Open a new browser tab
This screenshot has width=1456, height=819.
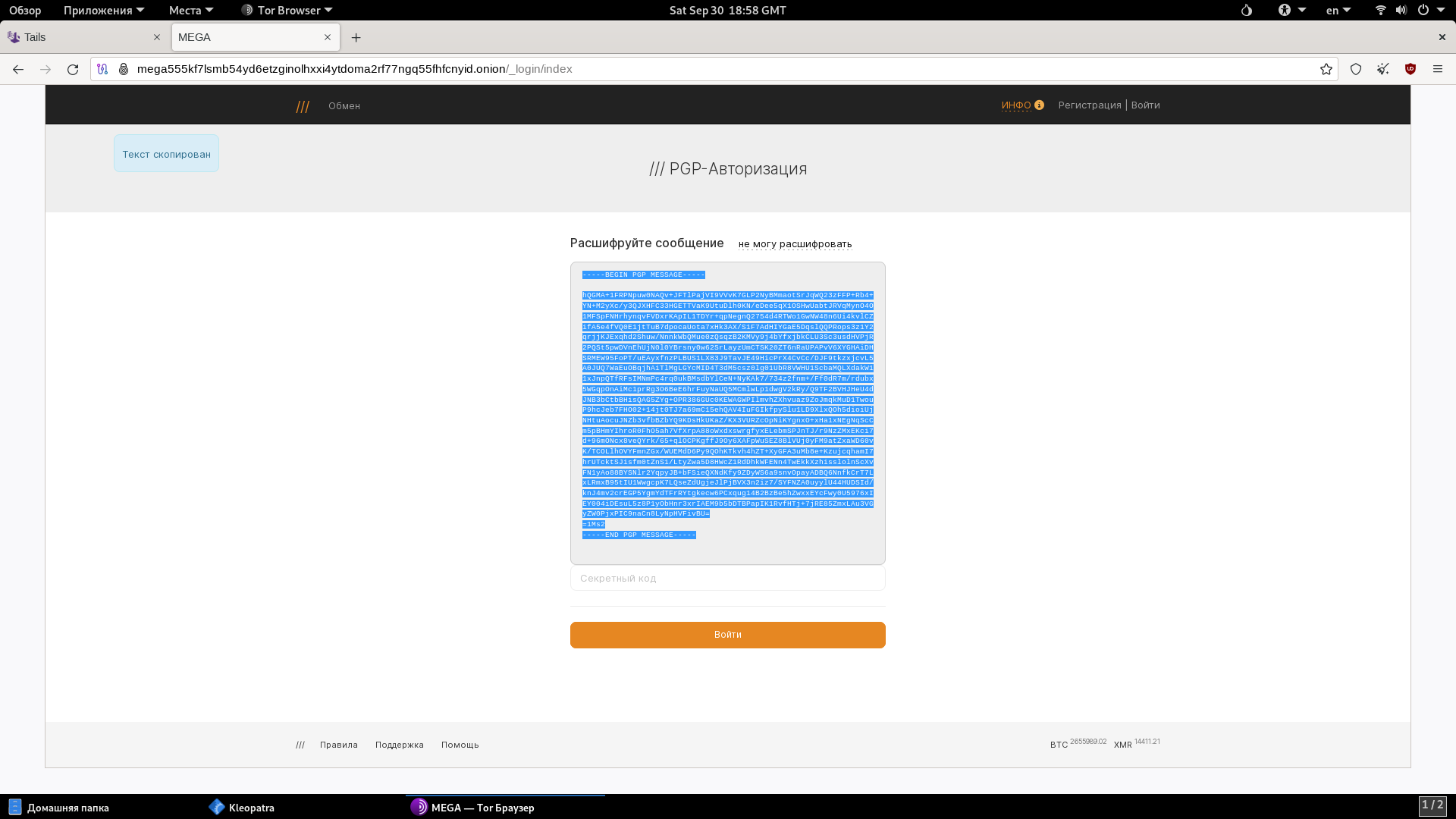(x=356, y=37)
